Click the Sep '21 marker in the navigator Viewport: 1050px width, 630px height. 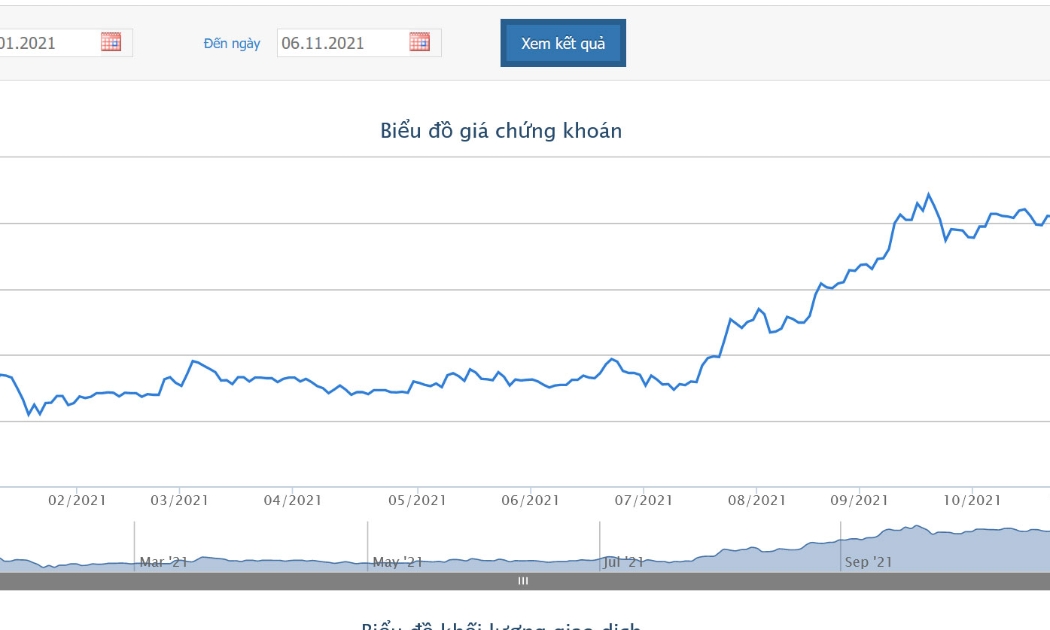pos(868,562)
